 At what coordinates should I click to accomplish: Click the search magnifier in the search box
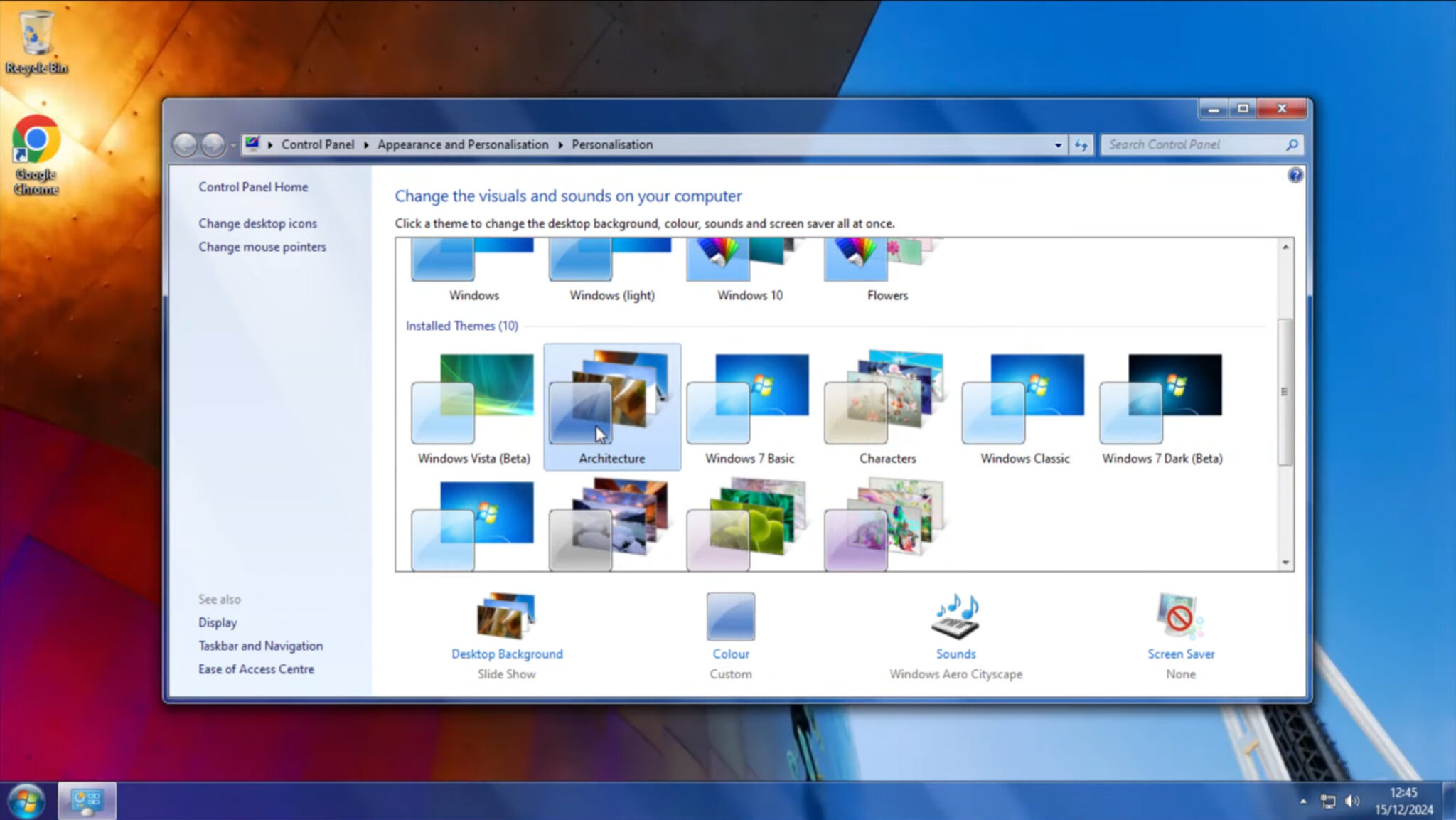pyautogui.click(x=1292, y=144)
